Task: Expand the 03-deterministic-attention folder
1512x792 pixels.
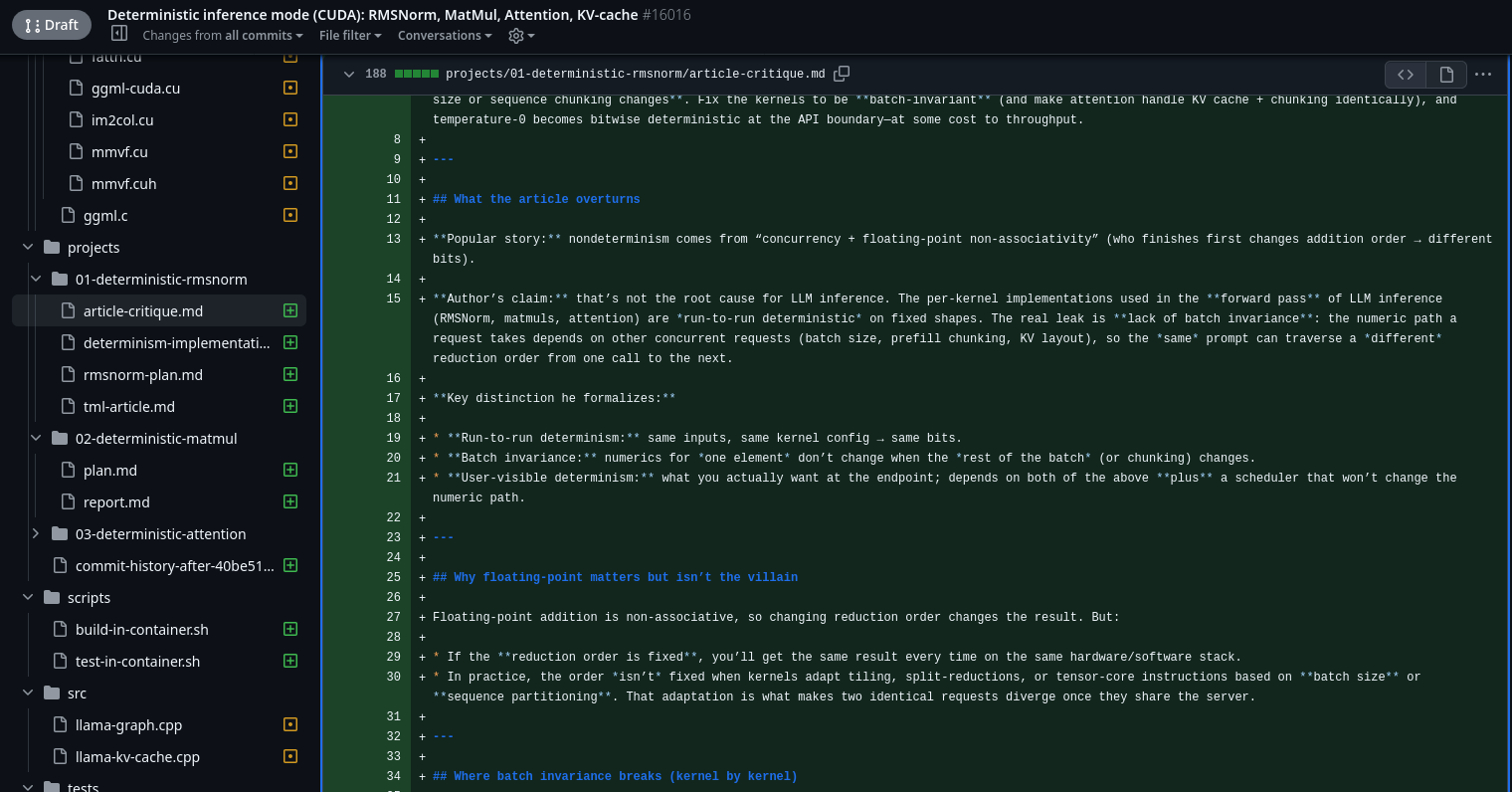Action: [x=36, y=534]
